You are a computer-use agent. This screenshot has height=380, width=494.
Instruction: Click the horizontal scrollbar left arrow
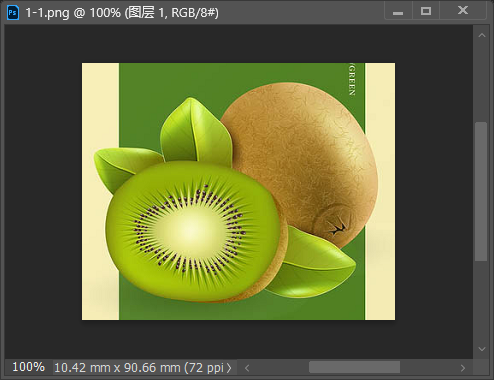[x=247, y=368]
